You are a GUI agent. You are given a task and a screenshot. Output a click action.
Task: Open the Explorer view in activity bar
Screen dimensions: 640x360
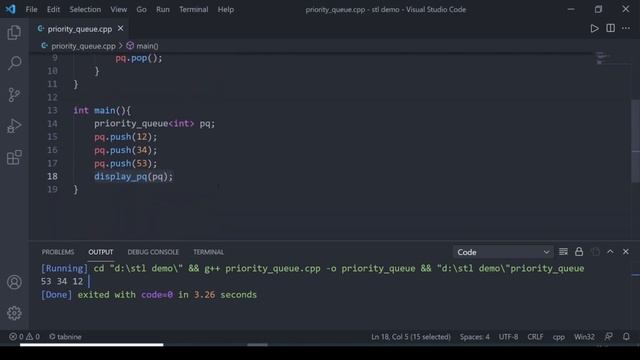14,32
